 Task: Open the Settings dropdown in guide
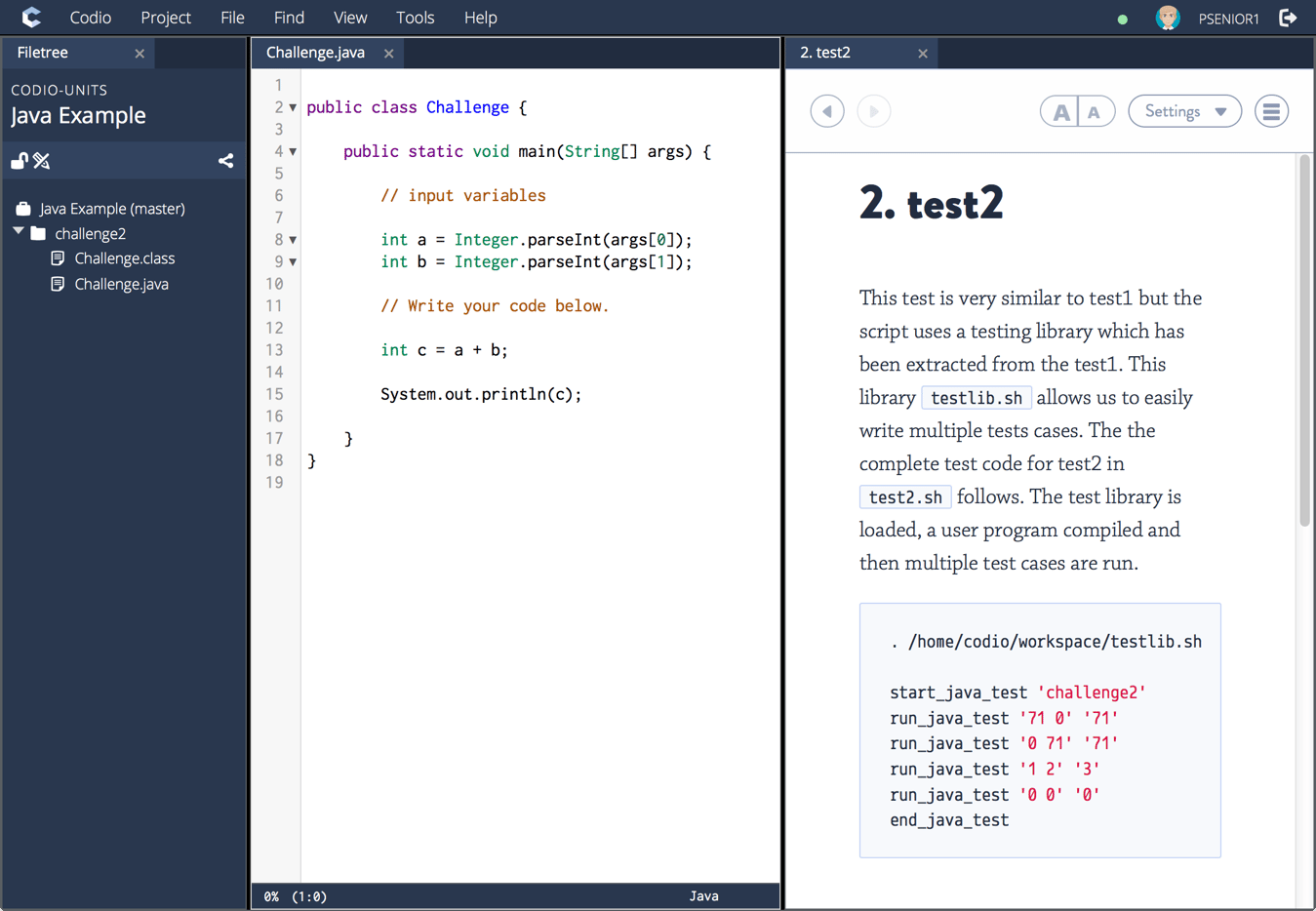[1184, 111]
